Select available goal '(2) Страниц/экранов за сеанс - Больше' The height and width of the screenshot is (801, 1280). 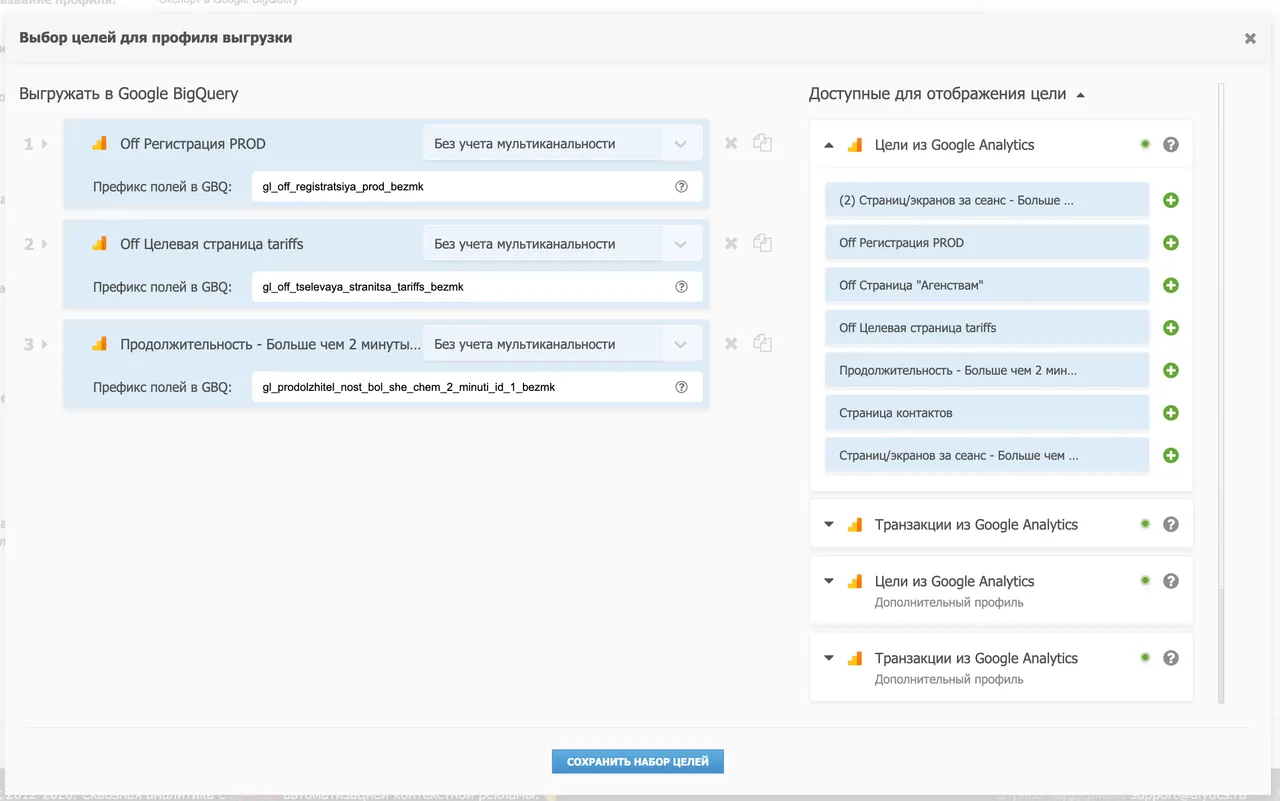click(x=988, y=200)
